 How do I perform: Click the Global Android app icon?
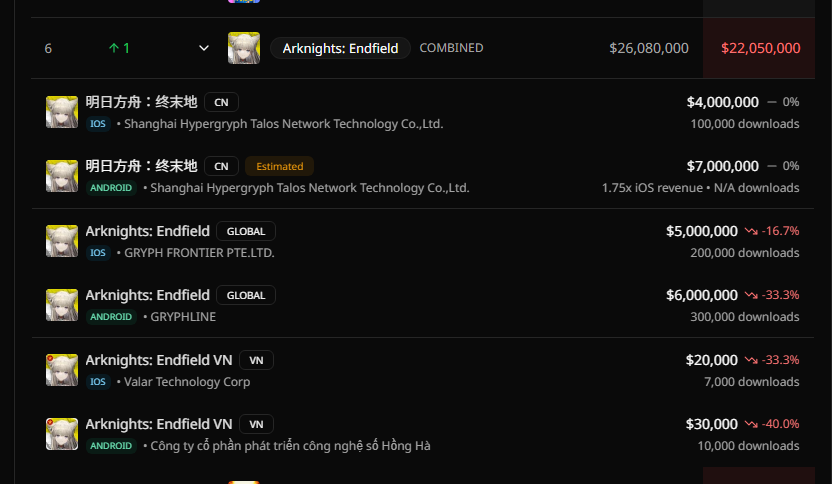tap(62, 305)
